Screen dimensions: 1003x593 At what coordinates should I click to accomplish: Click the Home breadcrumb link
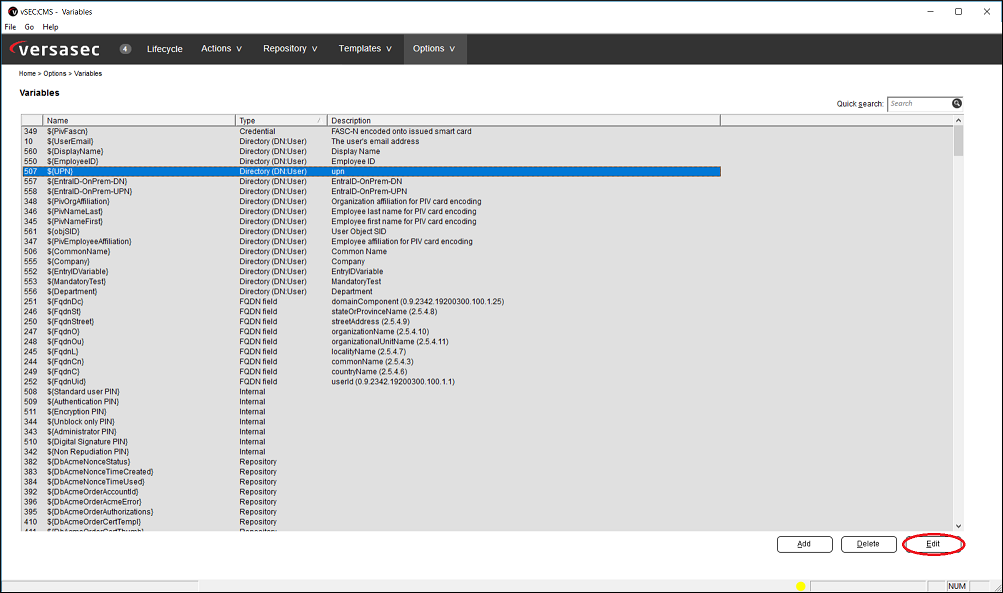click(x=28, y=73)
